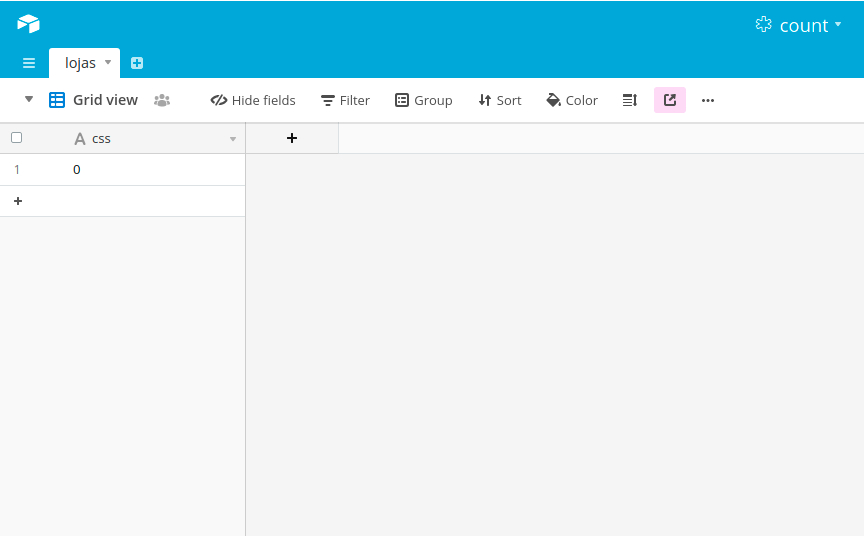Screen dimensions: 864x536
Task: Toggle the select all rows checkbox
Action: pyautogui.click(x=16, y=138)
